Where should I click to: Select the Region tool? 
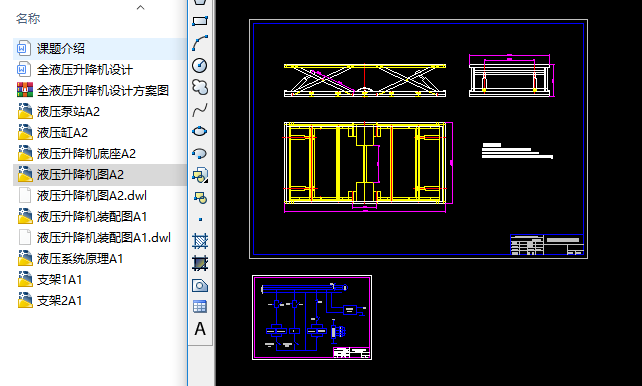(200, 285)
